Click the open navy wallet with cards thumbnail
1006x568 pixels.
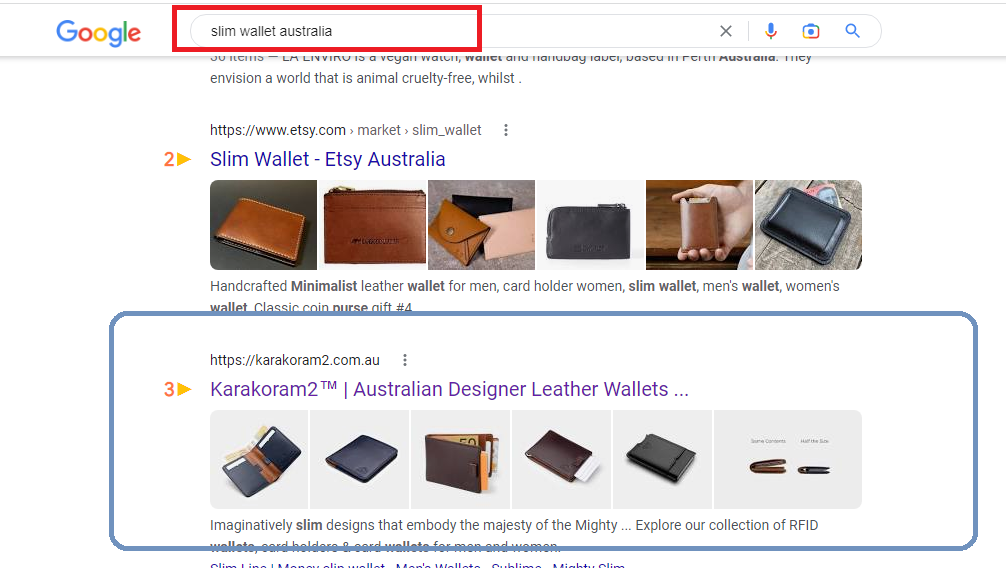(x=259, y=460)
